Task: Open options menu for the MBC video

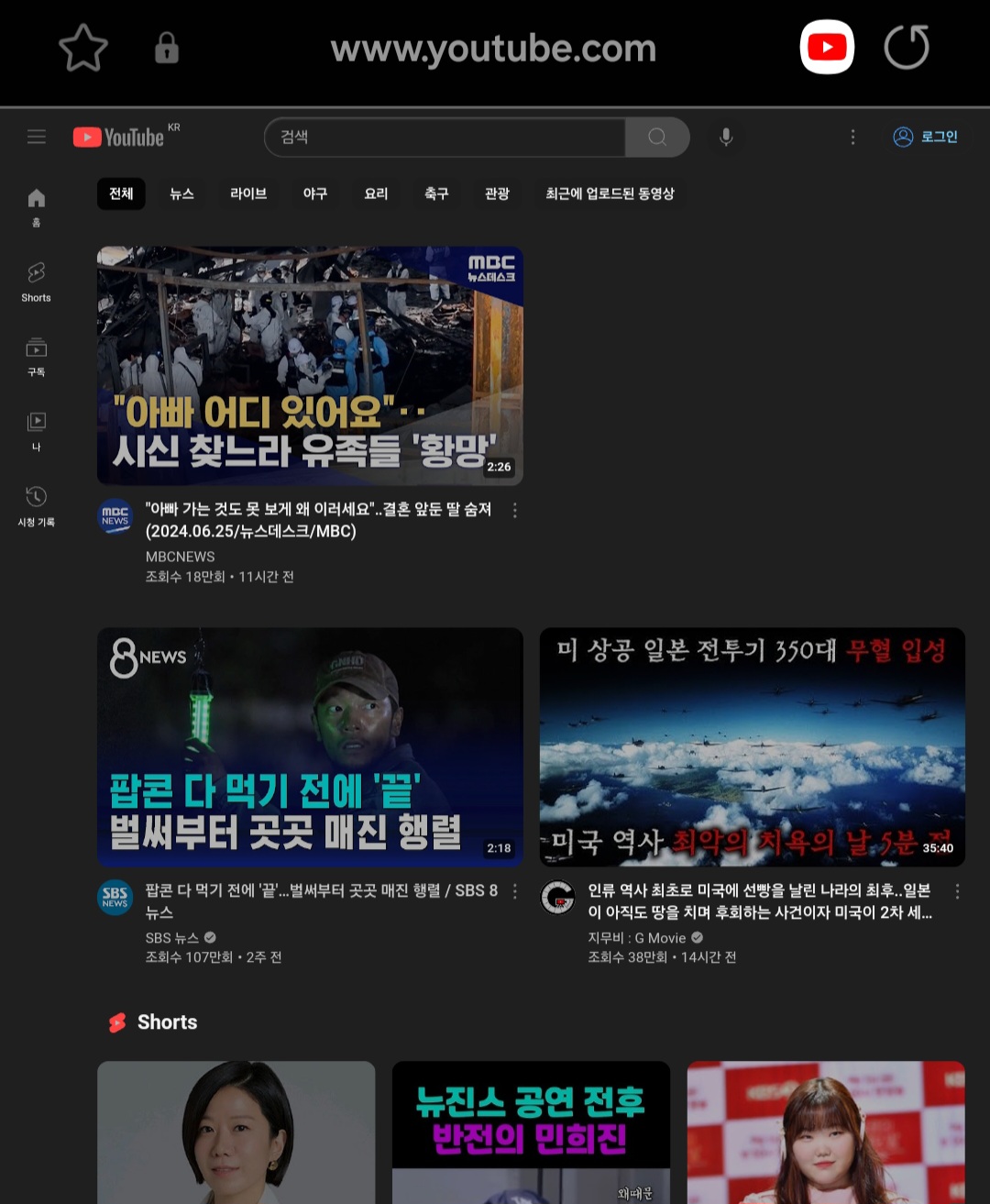Action: [x=515, y=511]
